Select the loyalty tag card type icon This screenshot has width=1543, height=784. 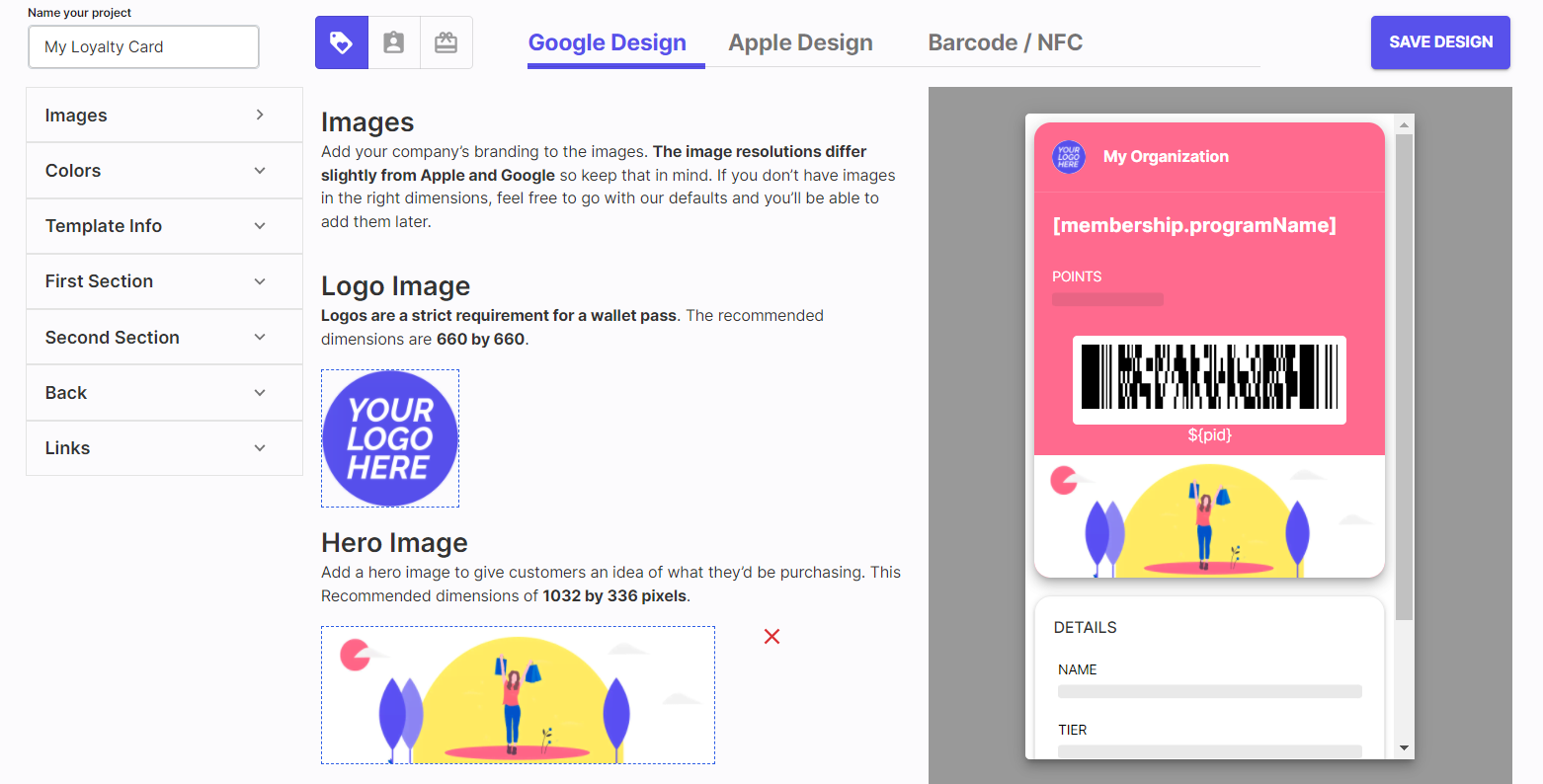342,42
